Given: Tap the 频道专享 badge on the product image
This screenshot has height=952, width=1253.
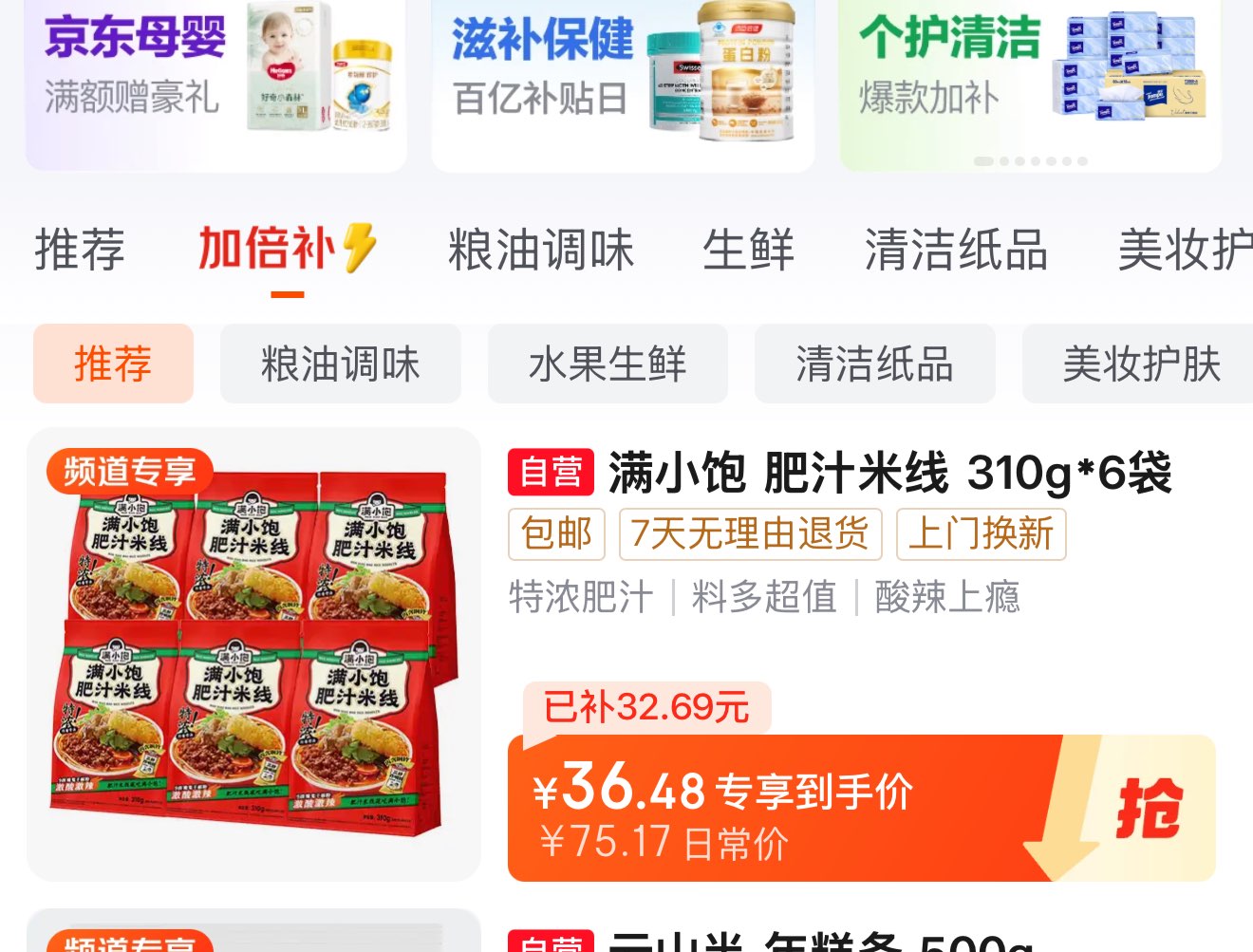Looking at the screenshot, I should coord(129,472).
